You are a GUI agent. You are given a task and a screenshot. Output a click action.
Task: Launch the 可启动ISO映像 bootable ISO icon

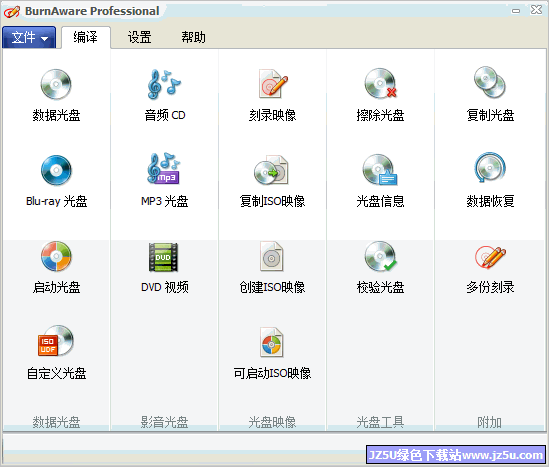271,342
